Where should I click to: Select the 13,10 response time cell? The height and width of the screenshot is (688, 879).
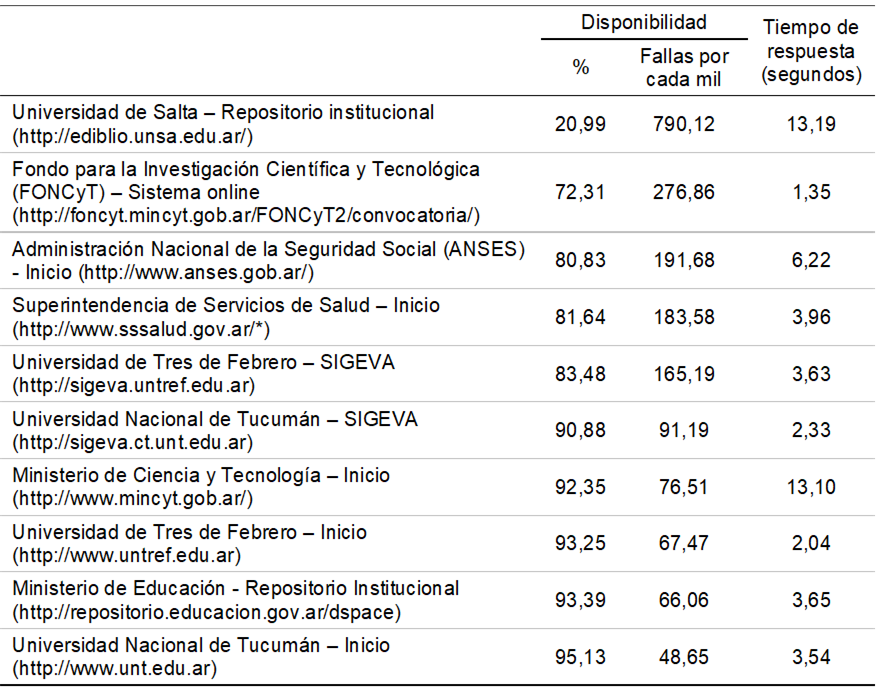click(811, 487)
